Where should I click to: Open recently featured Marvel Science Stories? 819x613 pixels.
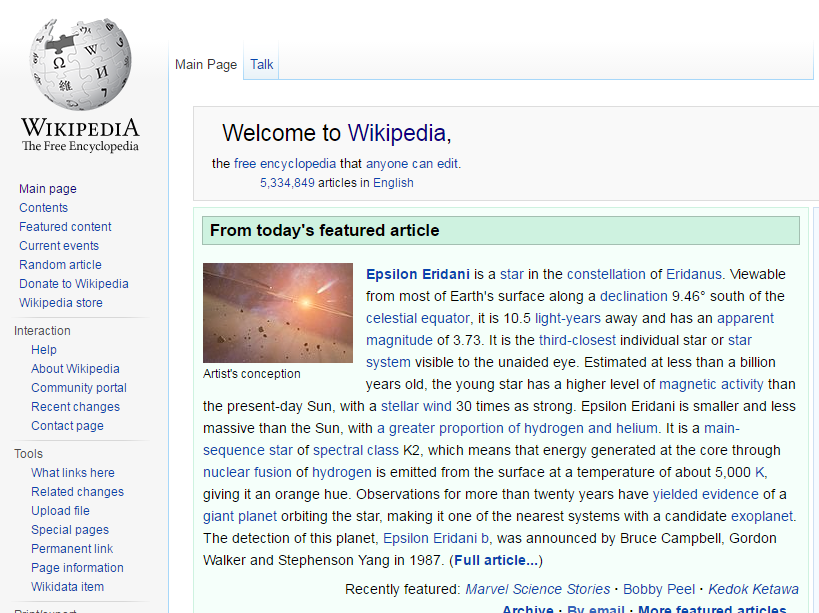[537, 589]
